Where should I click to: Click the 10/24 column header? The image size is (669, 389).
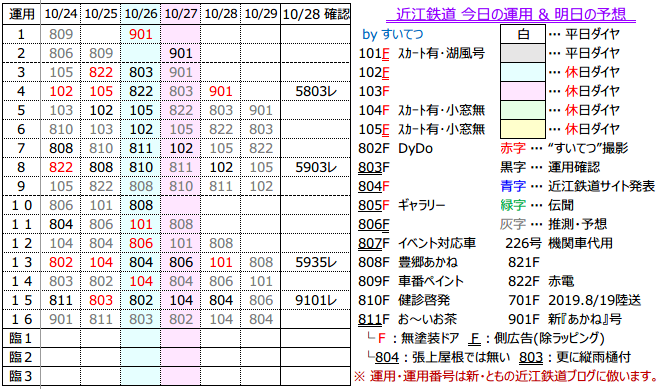pyautogui.click(x=61, y=14)
